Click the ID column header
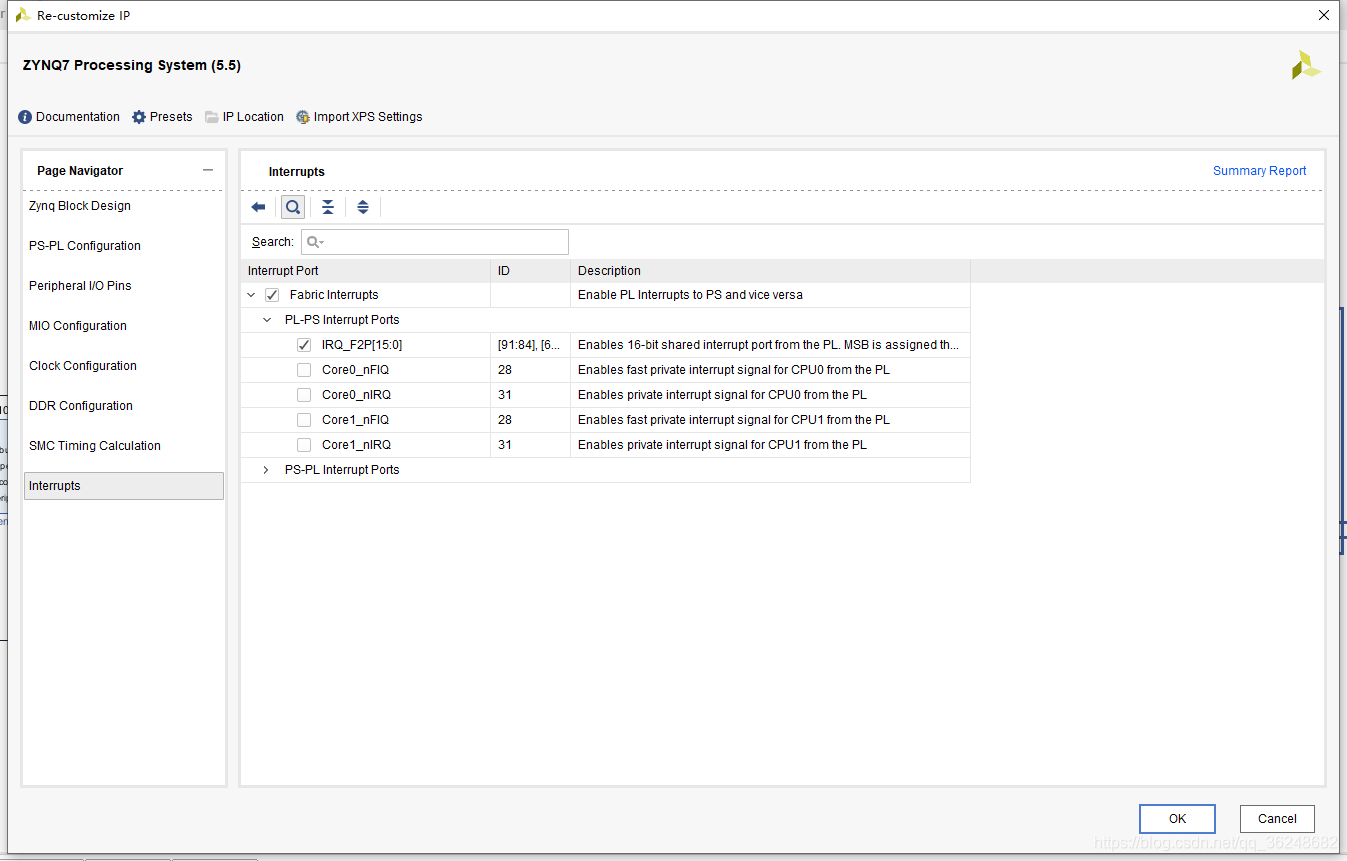The width and height of the screenshot is (1347, 861). coord(530,271)
